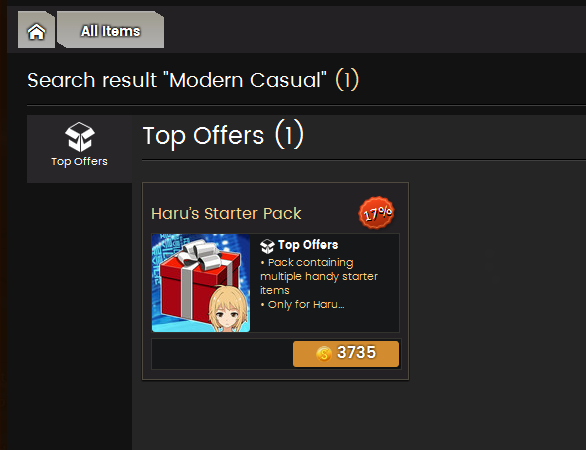Screen dimensions: 586x450
Task: Open Haru's Starter Pack title link
Action: [226, 214]
